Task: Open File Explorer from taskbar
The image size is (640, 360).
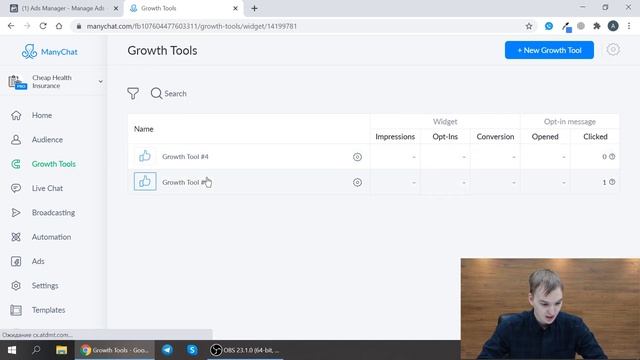Action: click(62, 350)
